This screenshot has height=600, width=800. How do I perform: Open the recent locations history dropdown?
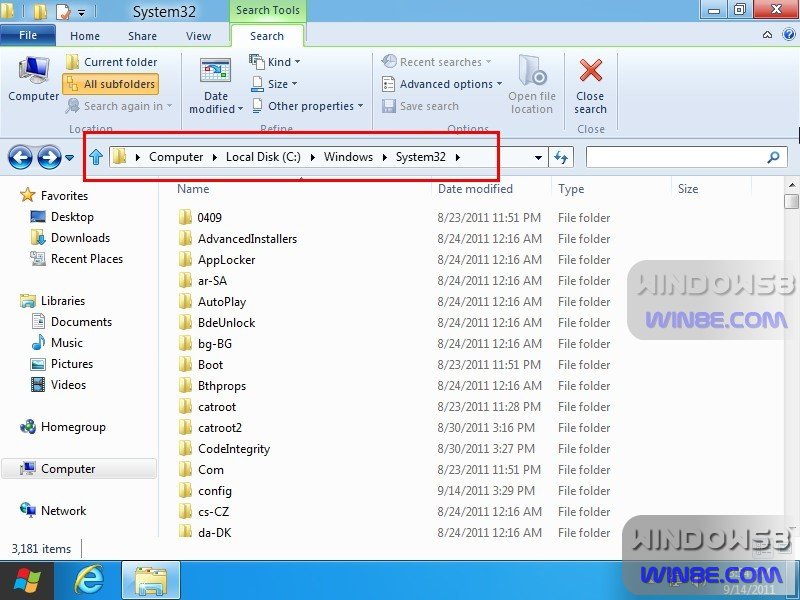pyautogui.click(x=70, y=158)
